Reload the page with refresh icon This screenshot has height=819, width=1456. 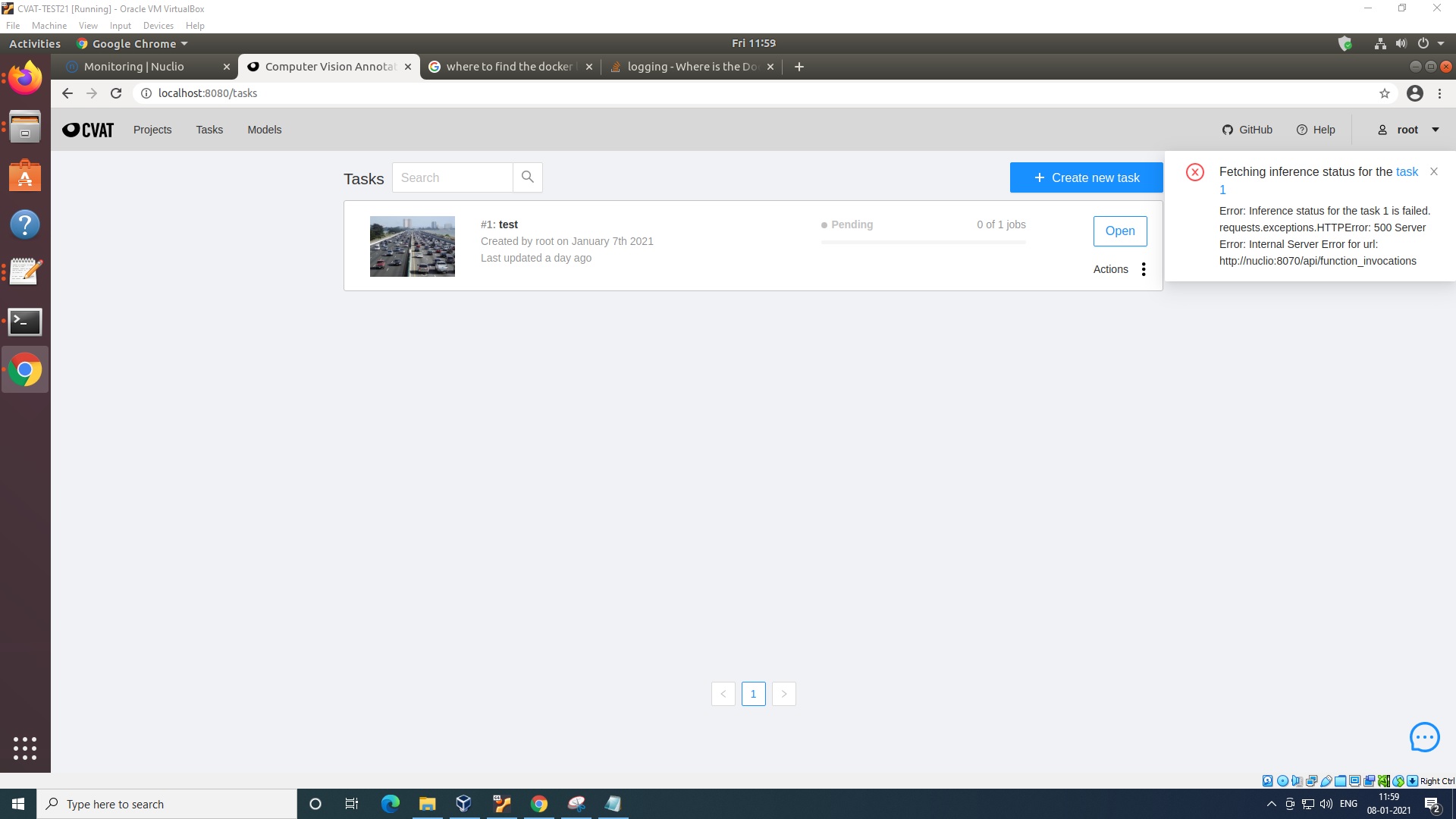pos(116,93)
